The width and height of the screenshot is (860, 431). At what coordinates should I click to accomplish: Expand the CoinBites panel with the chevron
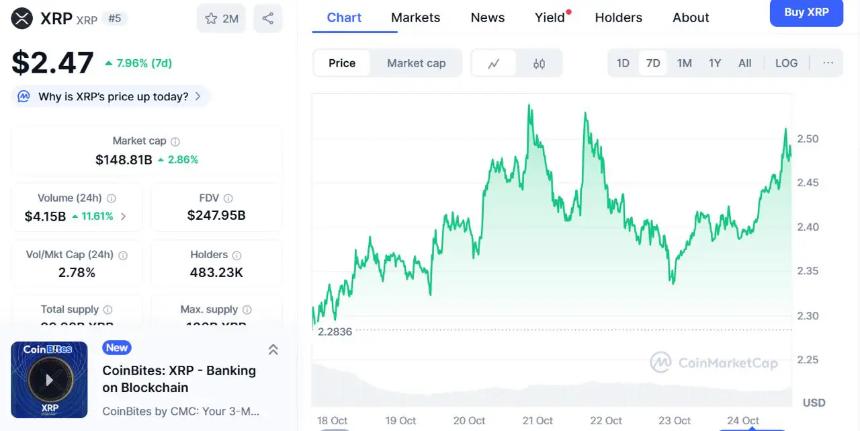click(x=273, y=349)
